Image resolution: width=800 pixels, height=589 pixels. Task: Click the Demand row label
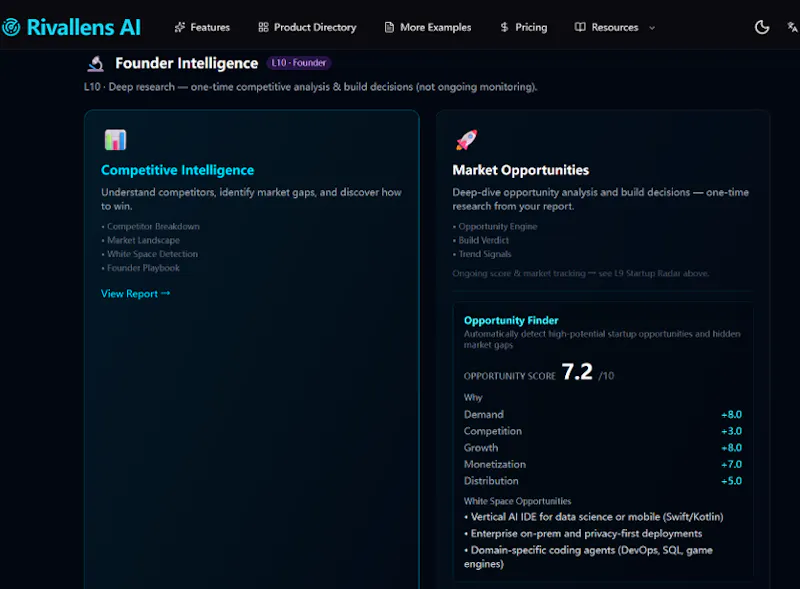click(x=484, y=414)
